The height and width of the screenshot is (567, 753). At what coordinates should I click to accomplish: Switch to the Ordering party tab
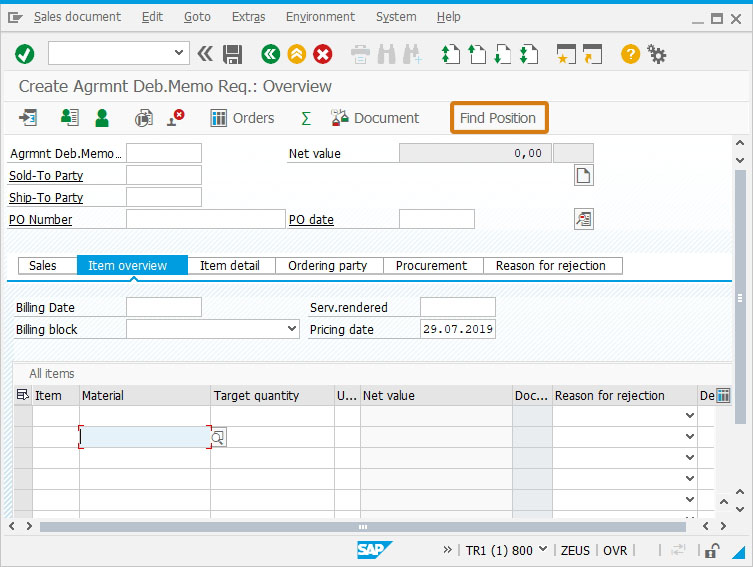click(329, 265)
